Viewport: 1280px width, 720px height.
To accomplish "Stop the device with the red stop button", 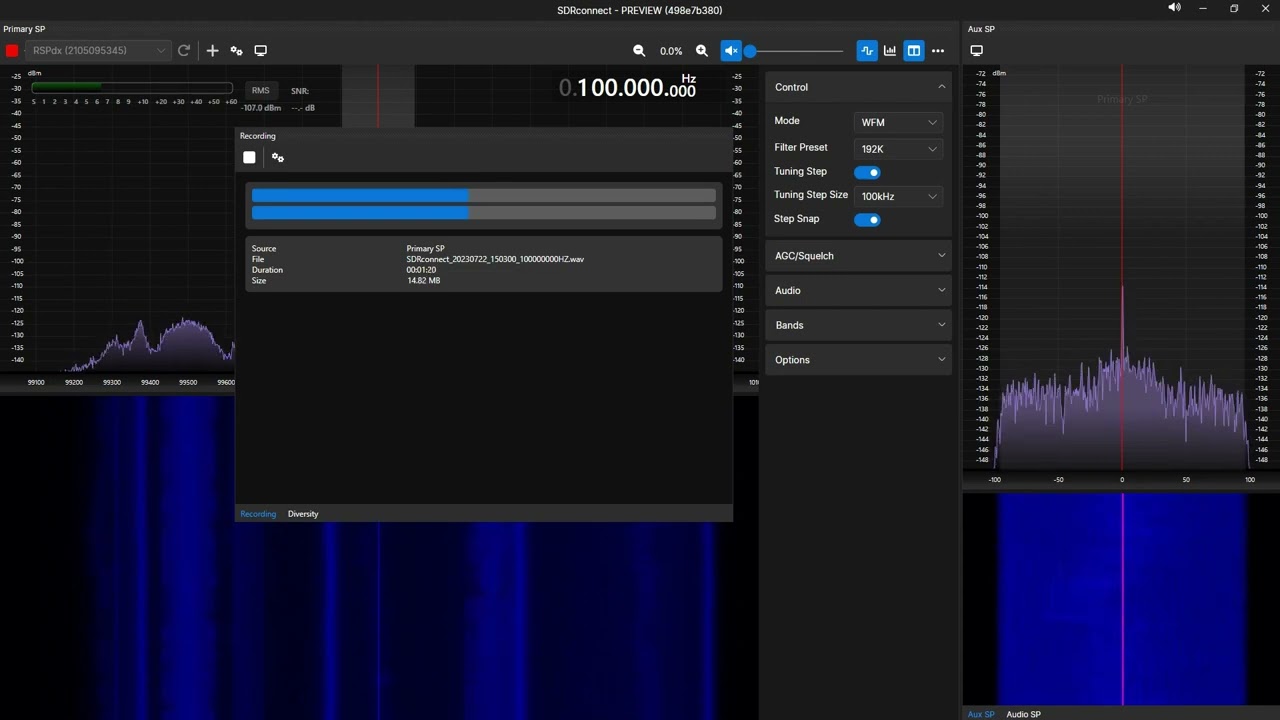I will point(12,51).
